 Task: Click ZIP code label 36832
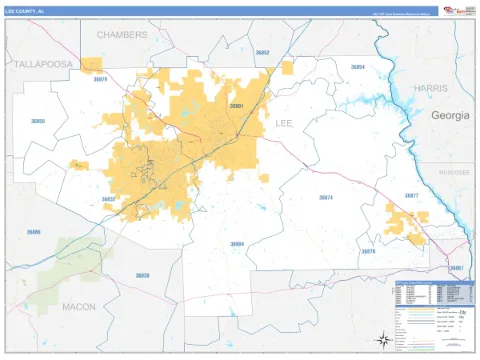pos(109,199)
